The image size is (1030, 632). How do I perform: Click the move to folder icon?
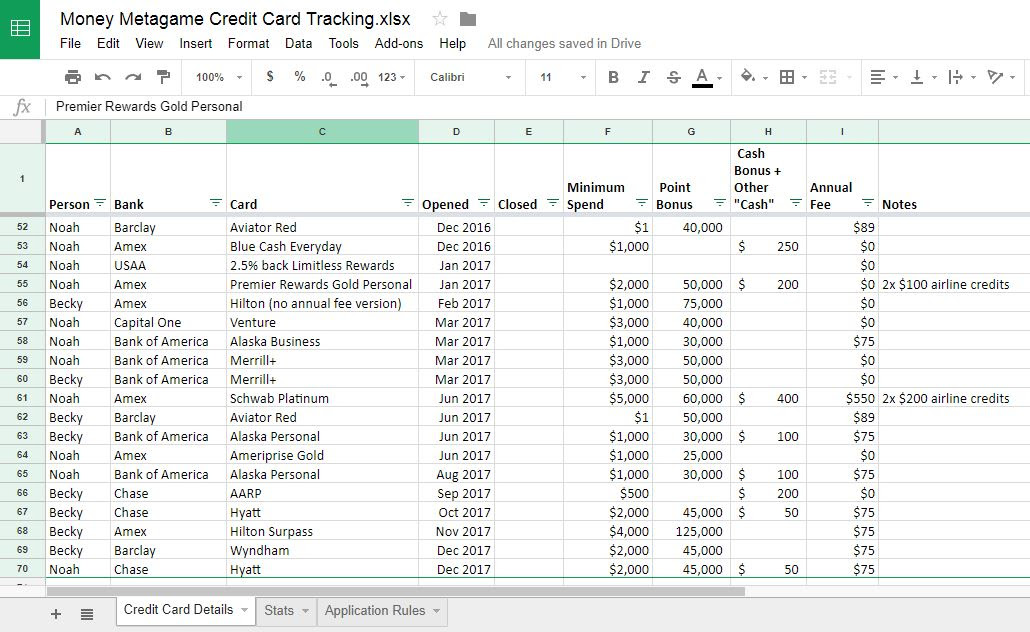click(x=468, y=19)
